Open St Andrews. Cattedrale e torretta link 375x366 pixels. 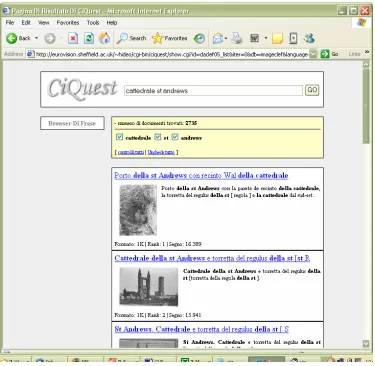[x=201, y=329]
